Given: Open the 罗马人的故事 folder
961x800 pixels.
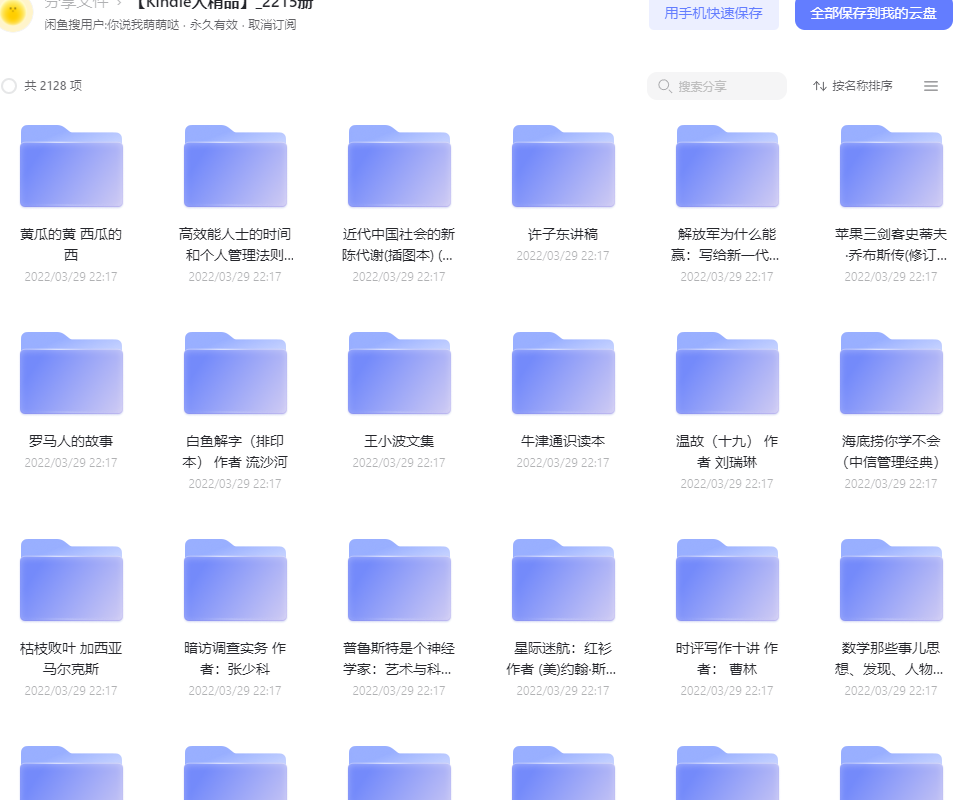Looking at the screenshot, I should click(x=72, y=373).
